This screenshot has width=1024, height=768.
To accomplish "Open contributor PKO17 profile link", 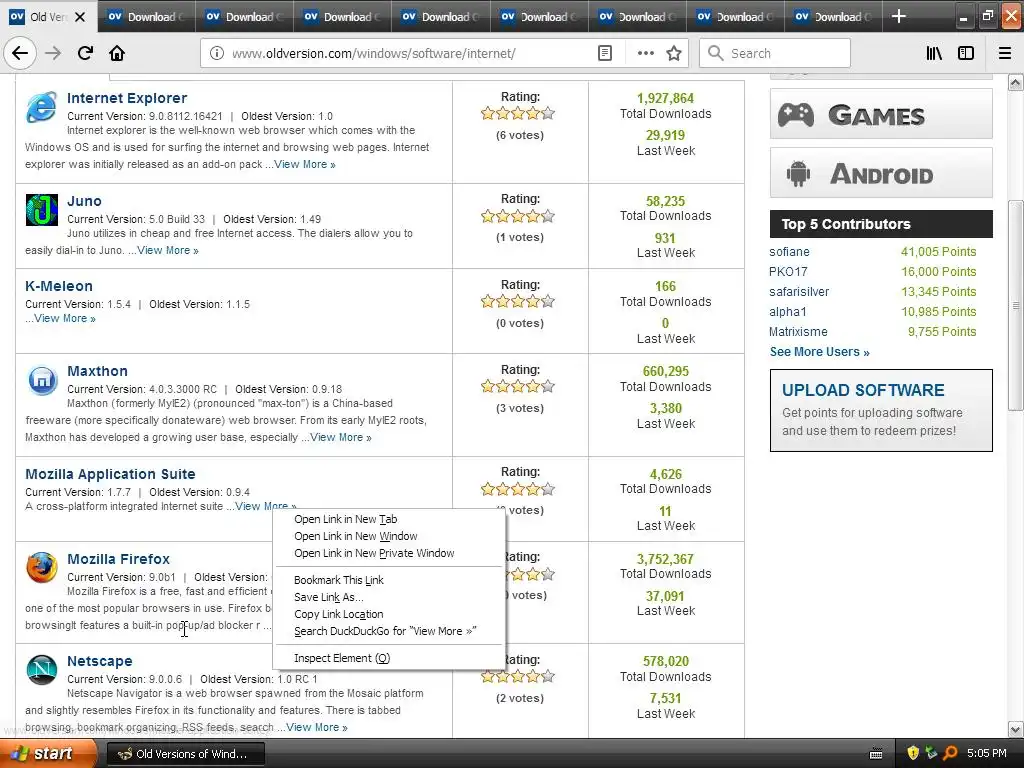I will tap(788, 272).
